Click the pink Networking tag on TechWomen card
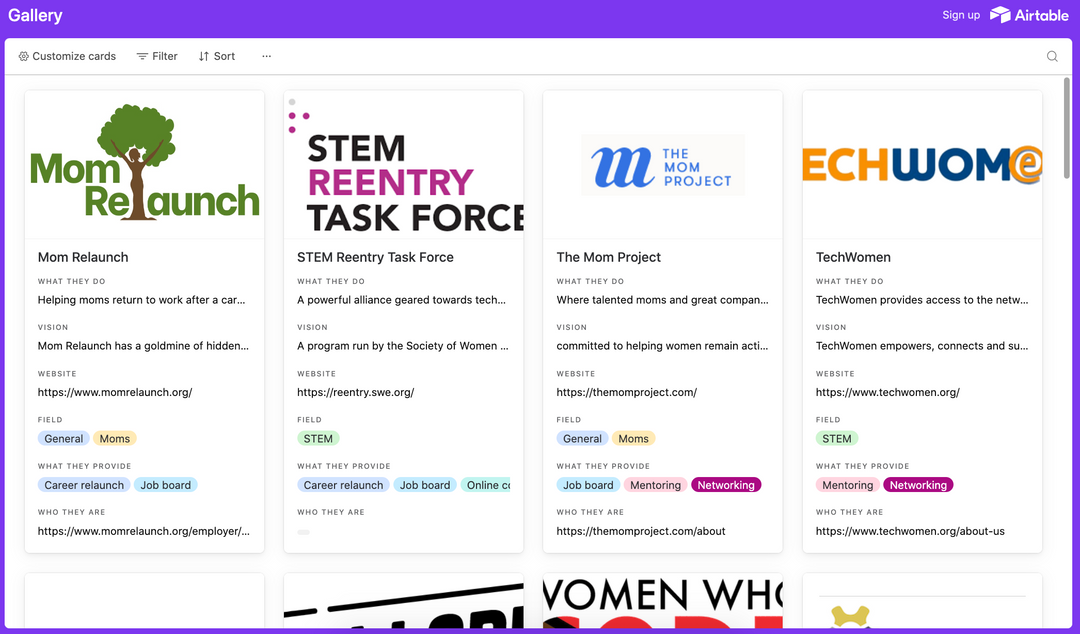The image size is (1080, 634). click(918, 484)
